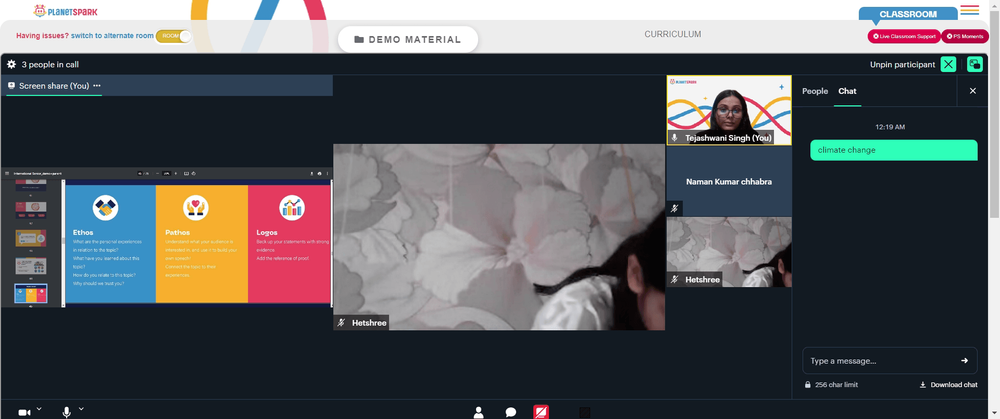Click 'Pathos' heading on slide
Screen dimensions: 1000x419
point(177,233)
